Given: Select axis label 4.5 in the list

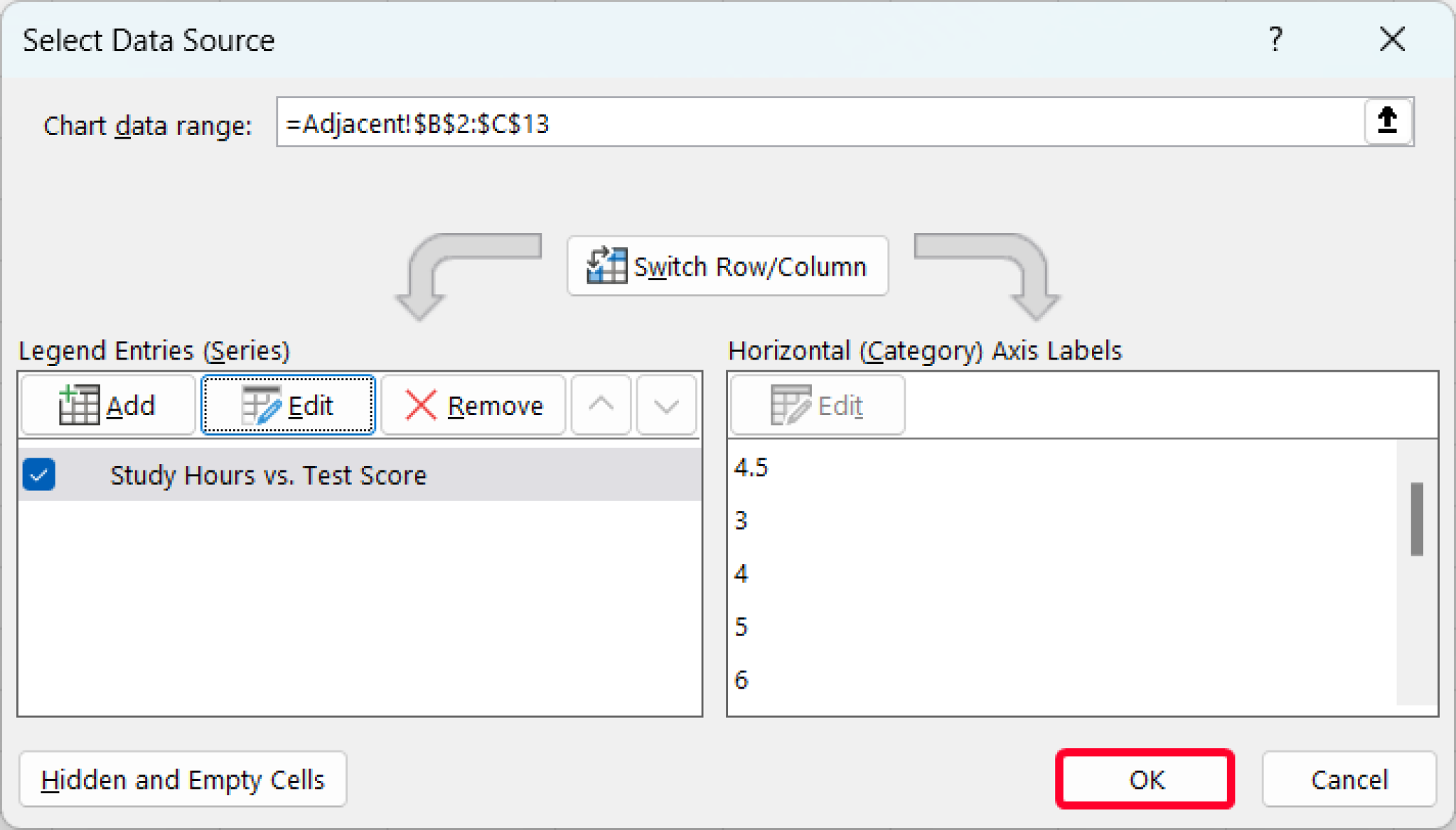Looking at the screenshot, I should (x=751, y=467).
